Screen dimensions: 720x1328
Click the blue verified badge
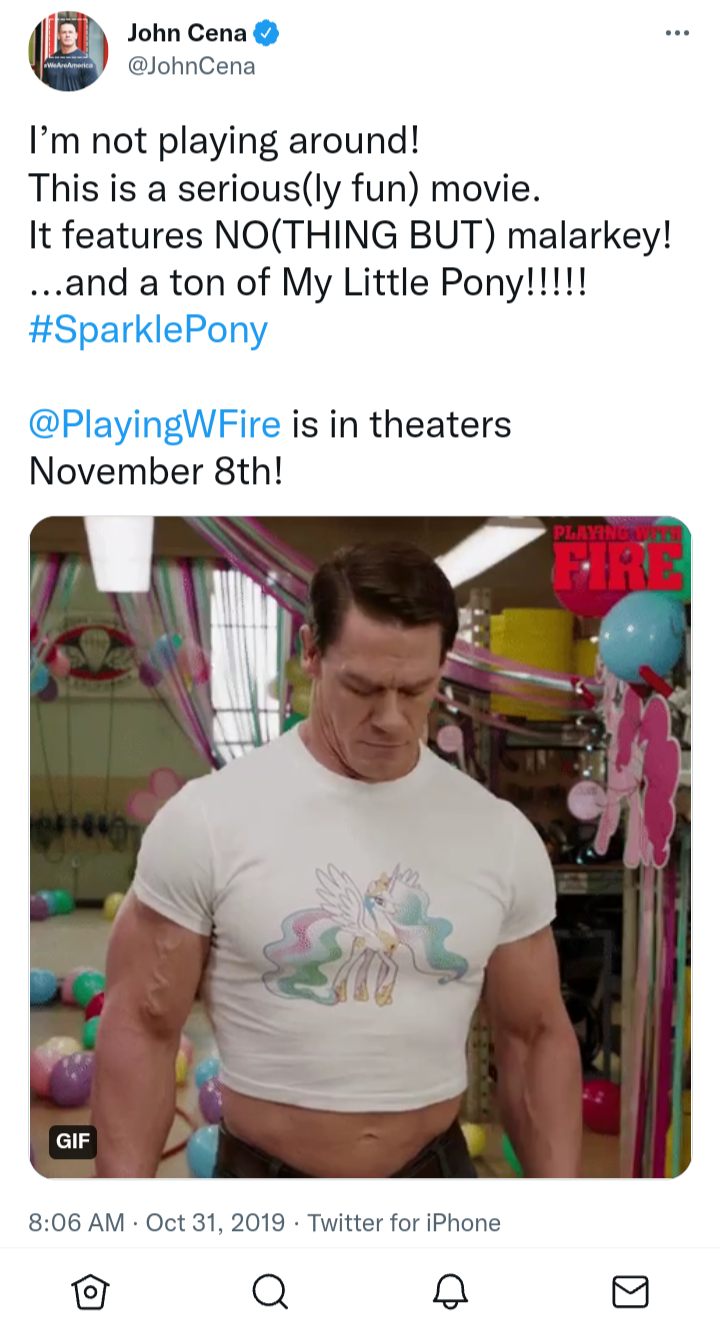point(265,34)
